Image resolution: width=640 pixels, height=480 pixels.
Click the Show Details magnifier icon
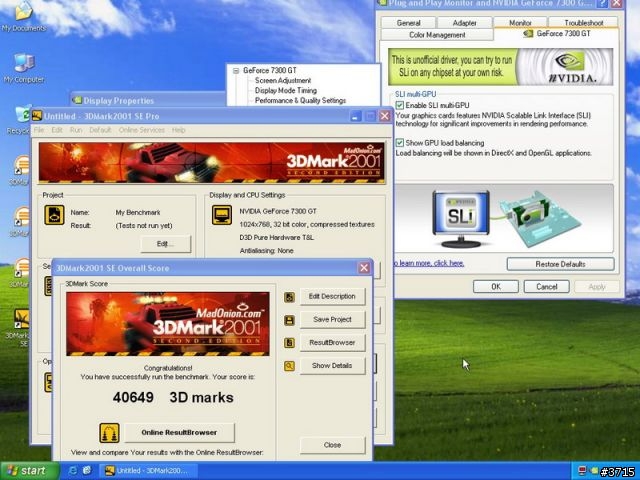tap(289, 366)
